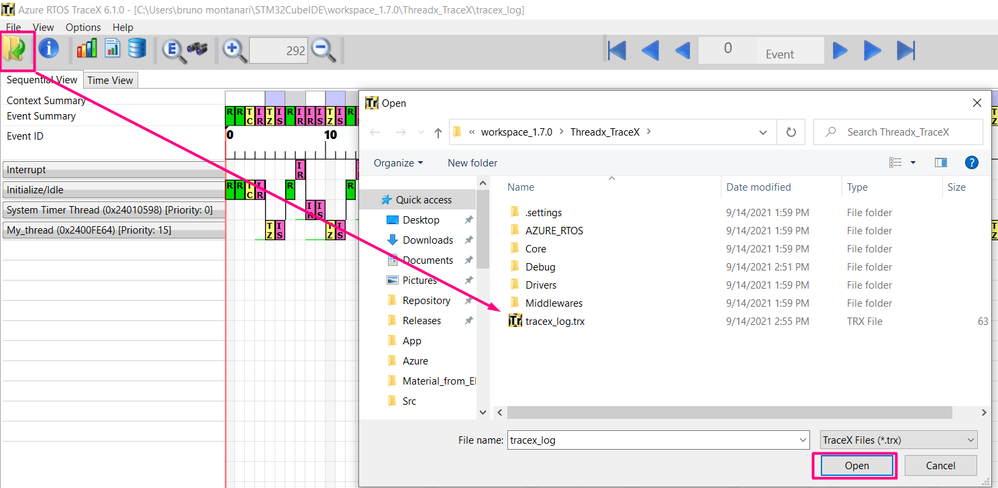Click the zoom value field showing 292
The image size is (998, 488).
pos(279,50)
